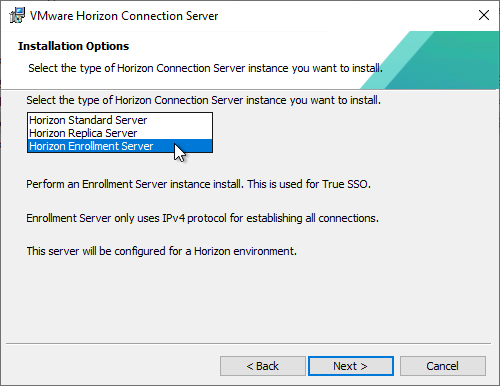
Task: Click the Horizon environment configuration message
Action: (x=161, y=251)
